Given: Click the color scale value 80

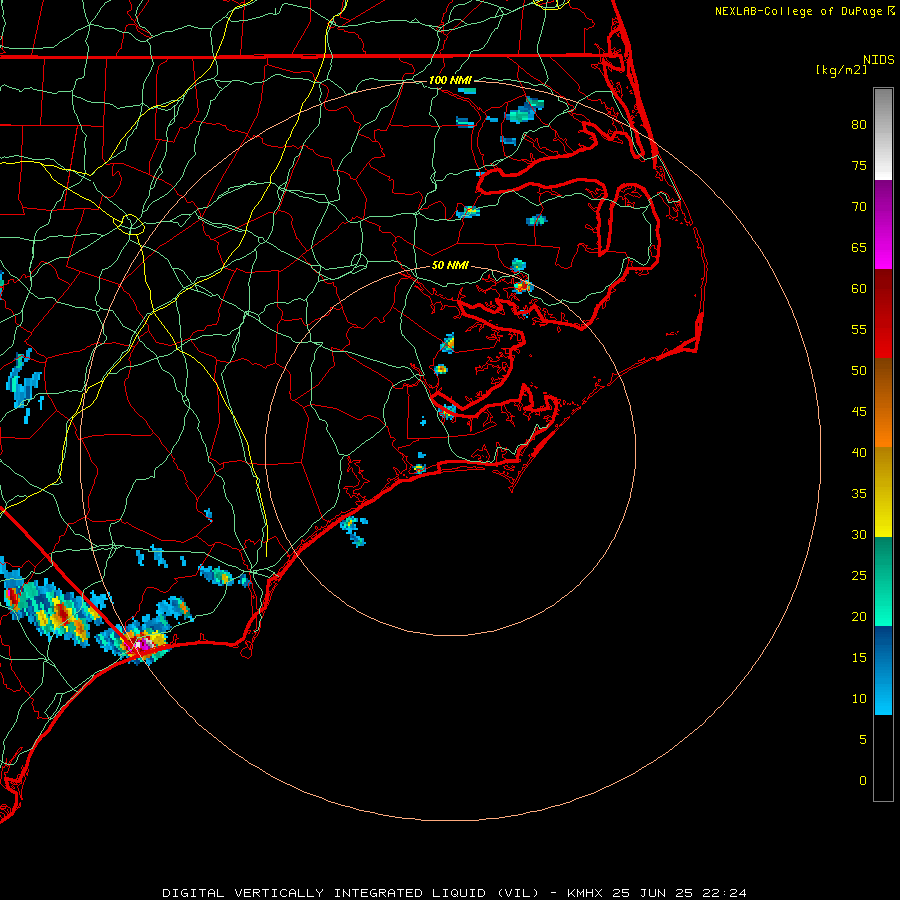Looking at the screenshot, I should tap(859, 125).
